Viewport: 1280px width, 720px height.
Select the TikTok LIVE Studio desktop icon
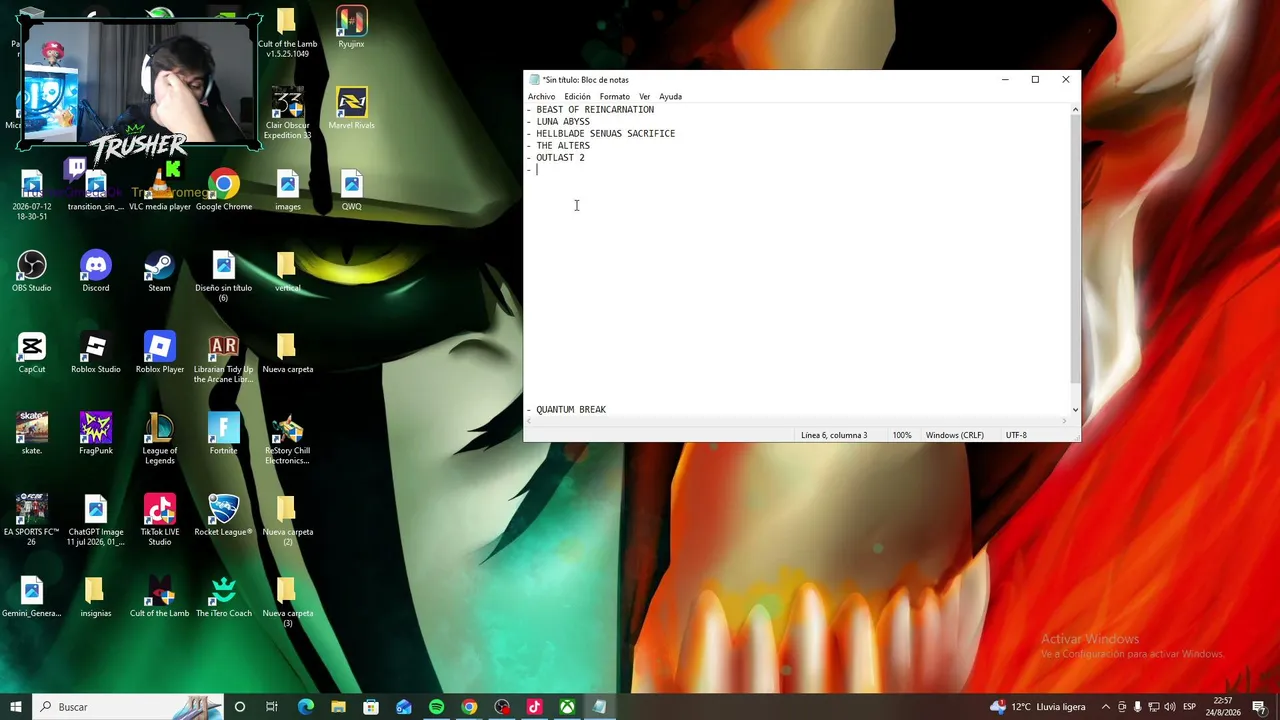coord(160,521)
